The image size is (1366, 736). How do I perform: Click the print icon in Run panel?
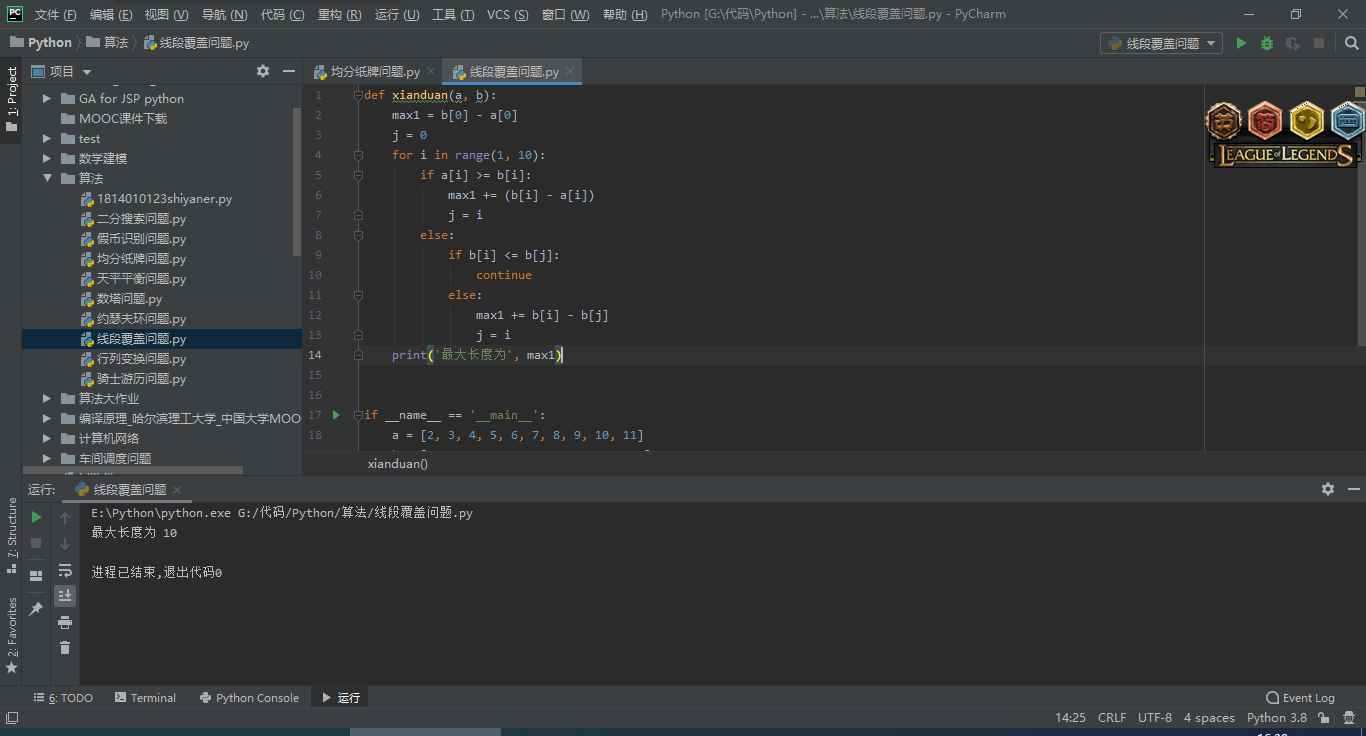[x=65, y=622]
